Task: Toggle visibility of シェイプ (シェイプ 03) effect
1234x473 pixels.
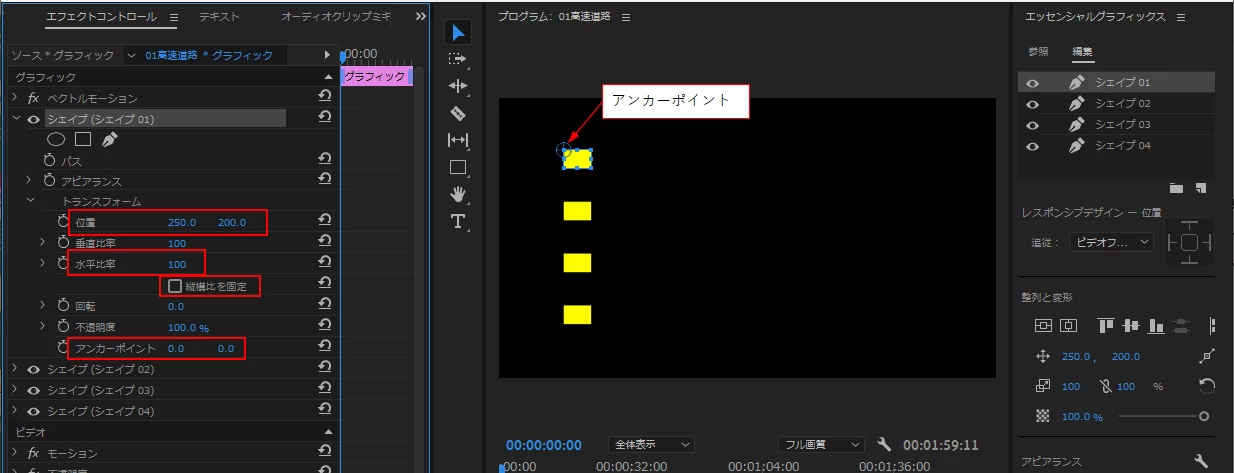Action: click(34, 390)
